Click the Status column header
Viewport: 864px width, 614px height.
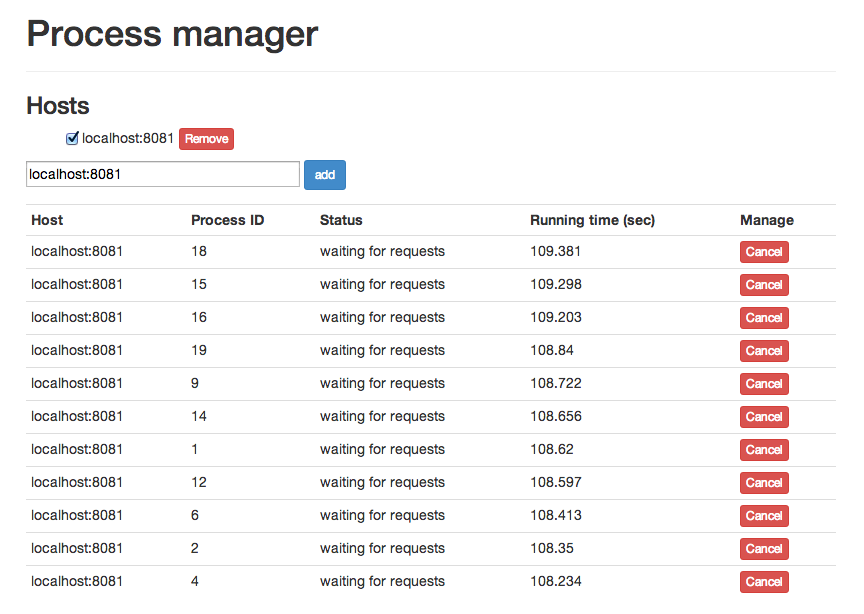pyautogui.click(x=340, y=220)
